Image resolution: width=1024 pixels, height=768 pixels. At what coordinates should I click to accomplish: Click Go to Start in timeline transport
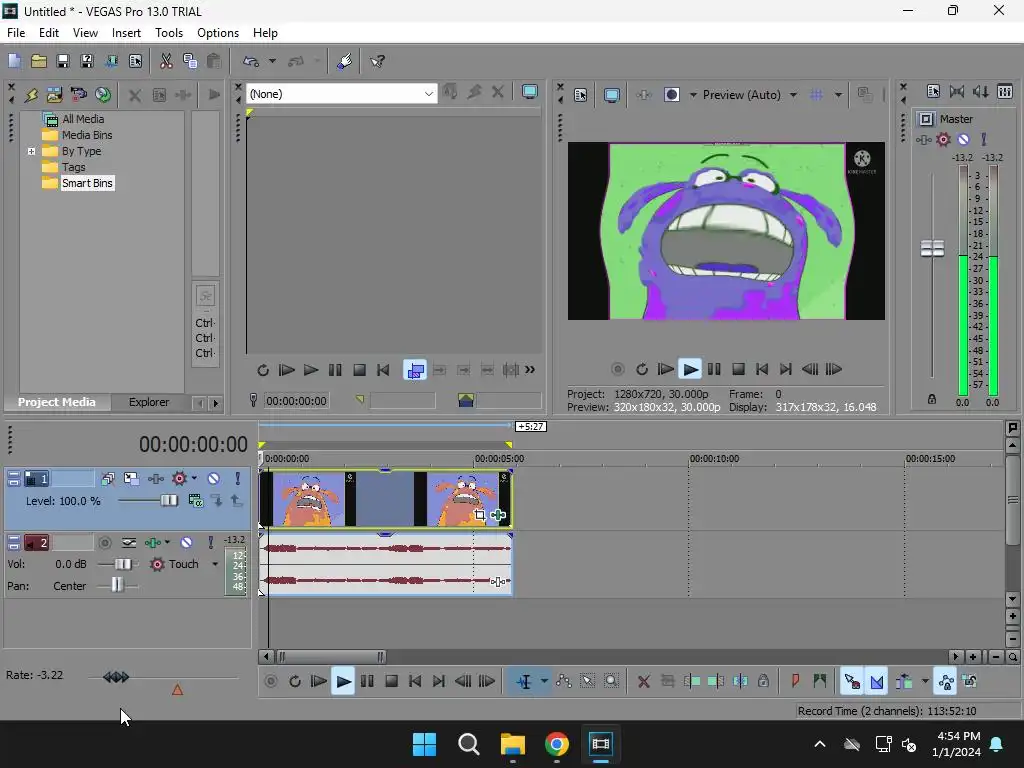pos(415,682)
